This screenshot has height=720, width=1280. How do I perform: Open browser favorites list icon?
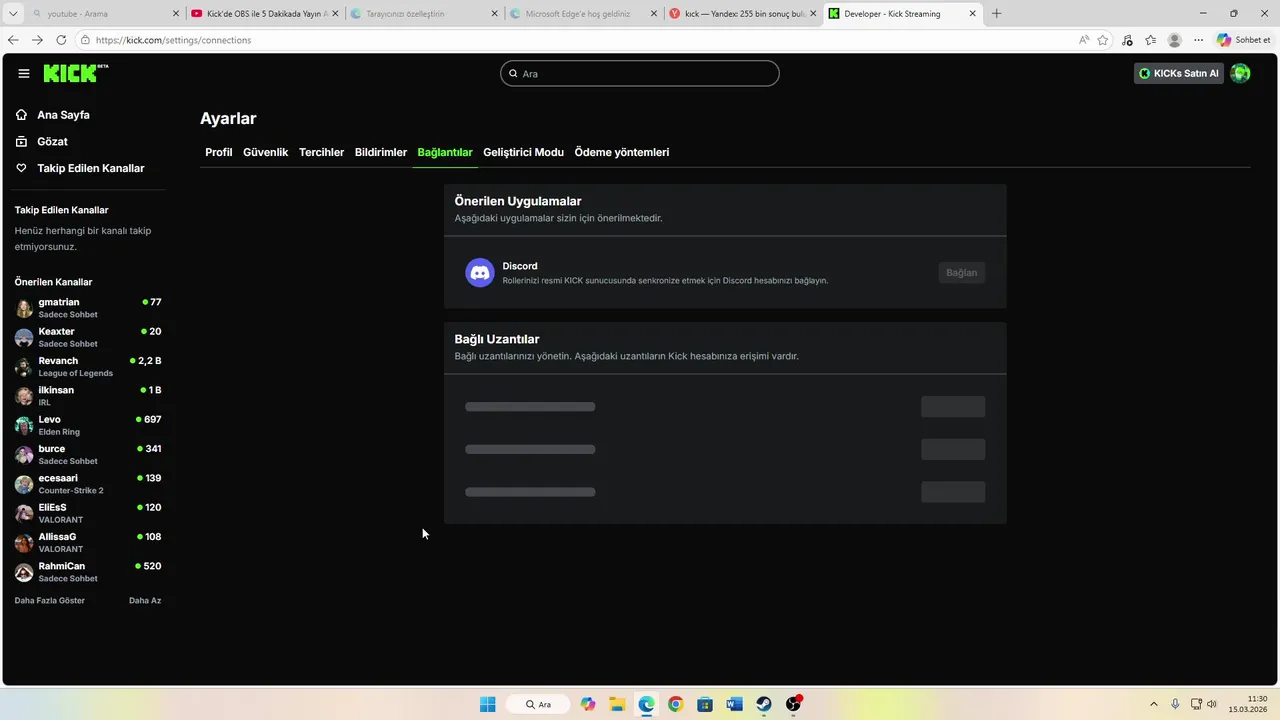click(x=1151, y=40)
